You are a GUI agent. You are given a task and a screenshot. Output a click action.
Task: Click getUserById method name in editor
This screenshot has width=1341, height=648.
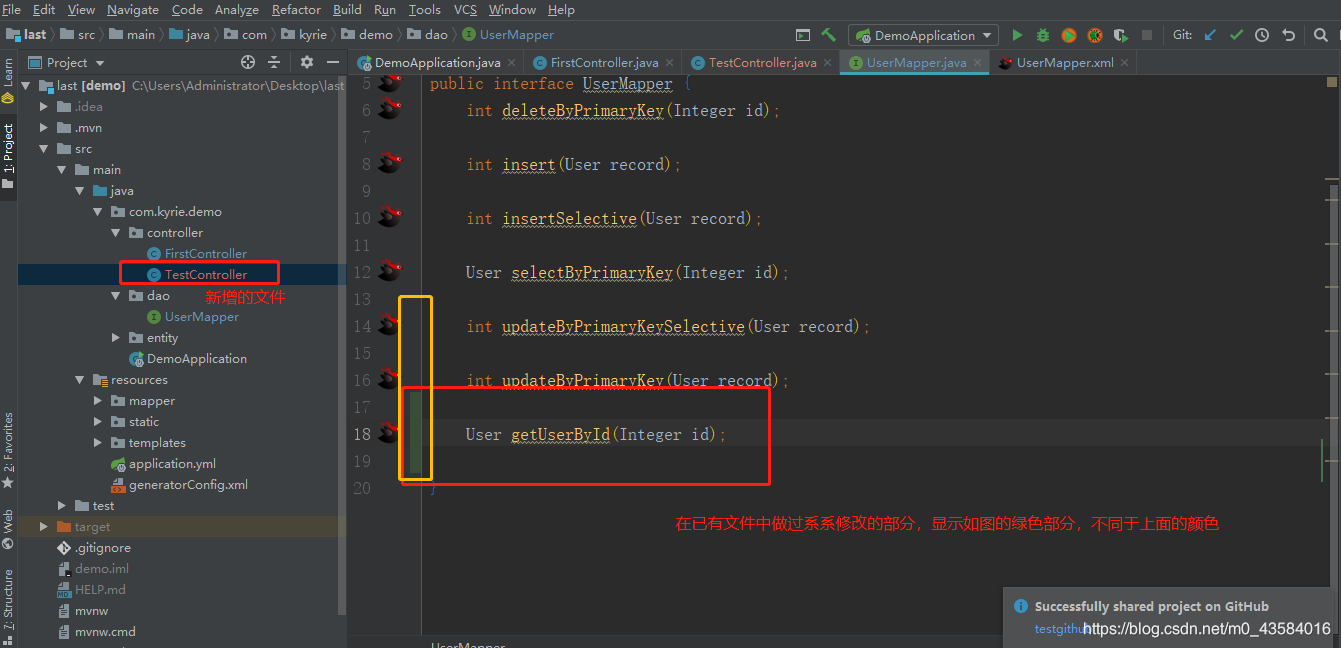pos(560,434)
